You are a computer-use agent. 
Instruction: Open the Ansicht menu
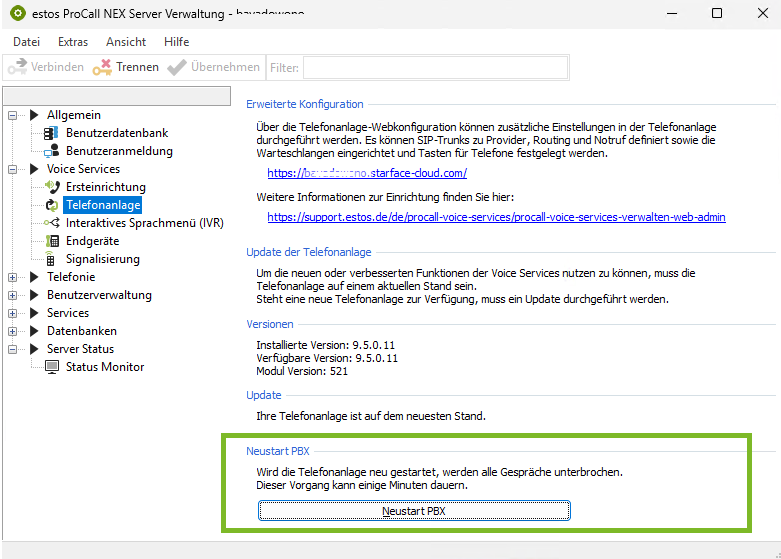tap(126, 42)
